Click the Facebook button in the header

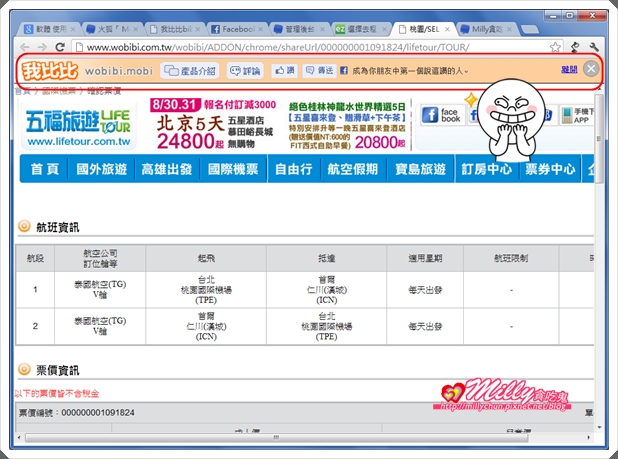(x=442, y=115)
